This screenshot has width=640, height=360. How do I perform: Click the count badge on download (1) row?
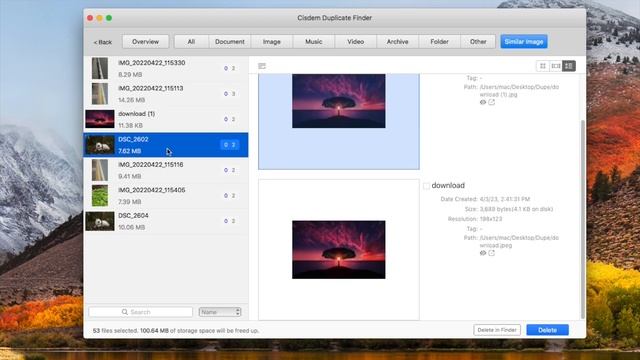[x=229, y=119]
